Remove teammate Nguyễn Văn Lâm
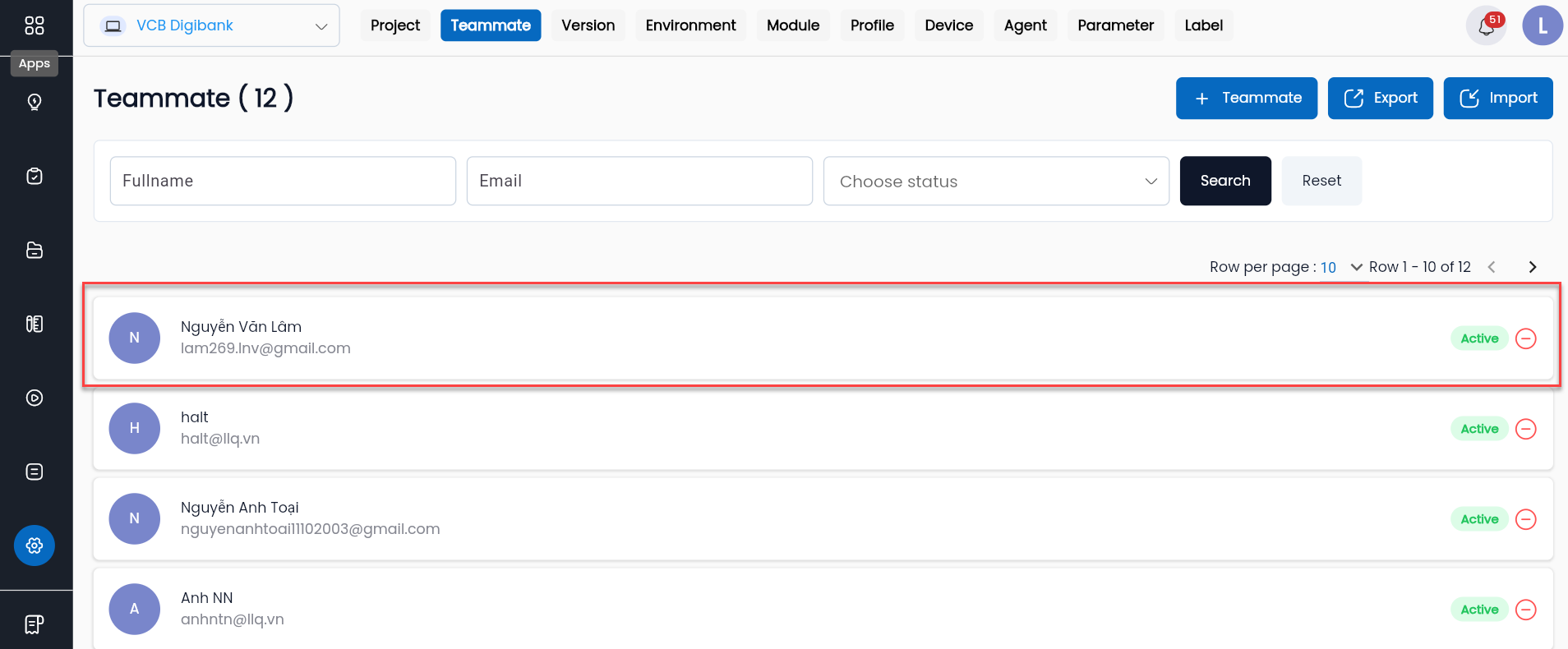Screen dimensions: 1568x649 coord(1526,338)
